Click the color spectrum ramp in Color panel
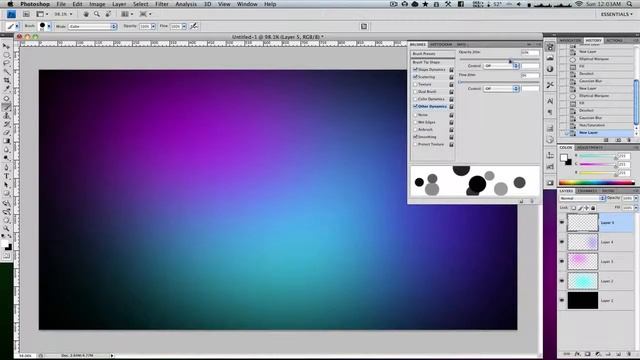The height and width of the screenshot is (360, 640). 596,182
